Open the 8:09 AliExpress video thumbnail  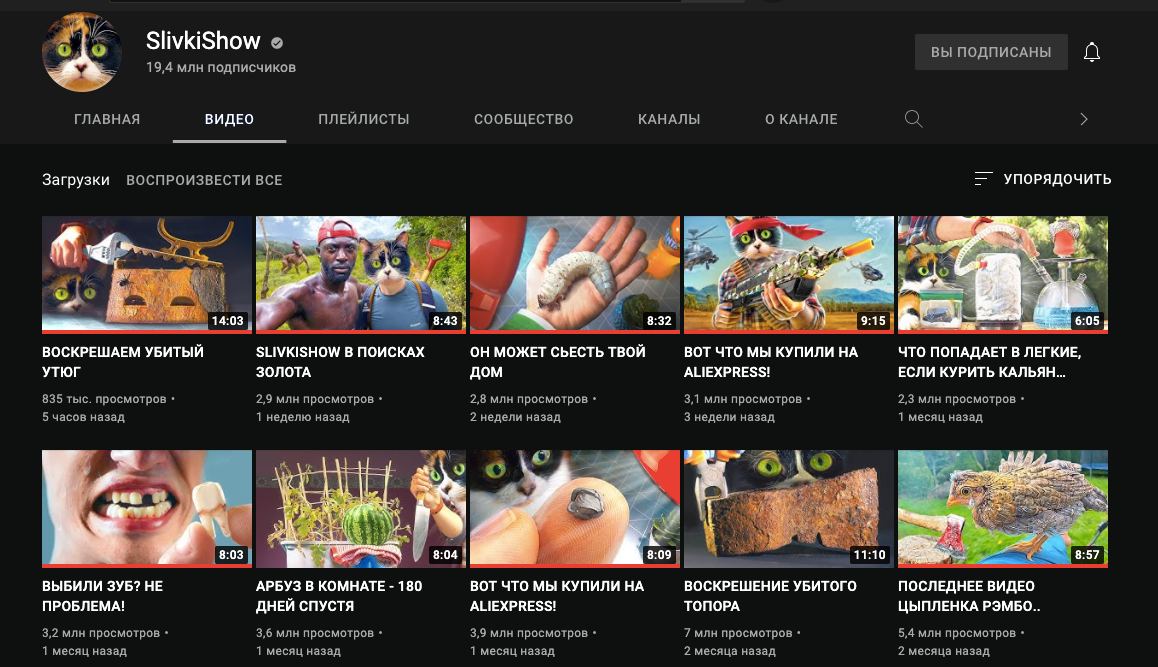coord(575,508)
